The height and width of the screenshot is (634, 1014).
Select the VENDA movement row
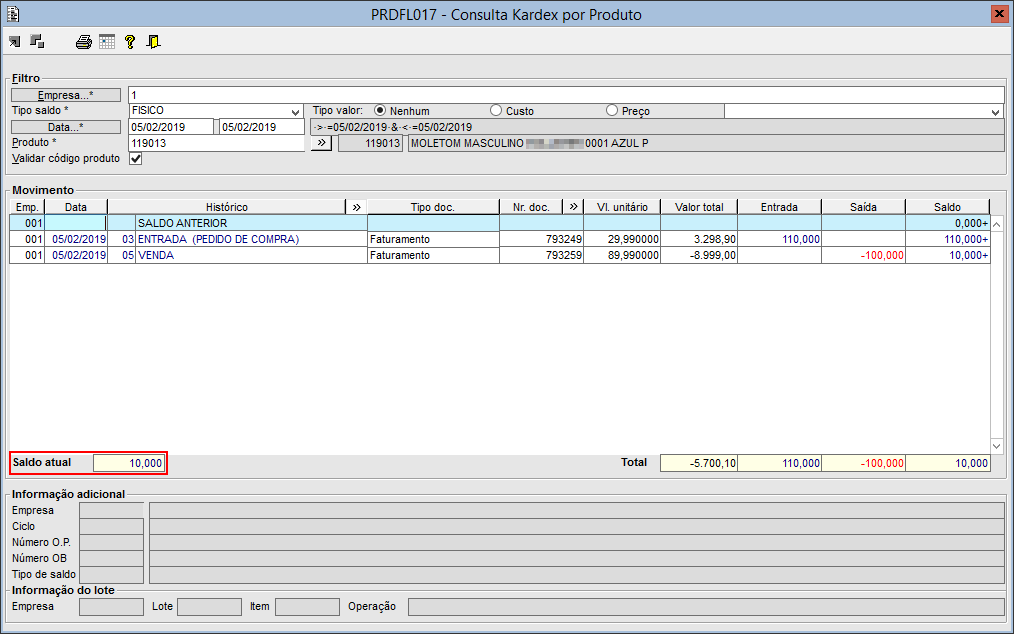[x=500, y=256]
